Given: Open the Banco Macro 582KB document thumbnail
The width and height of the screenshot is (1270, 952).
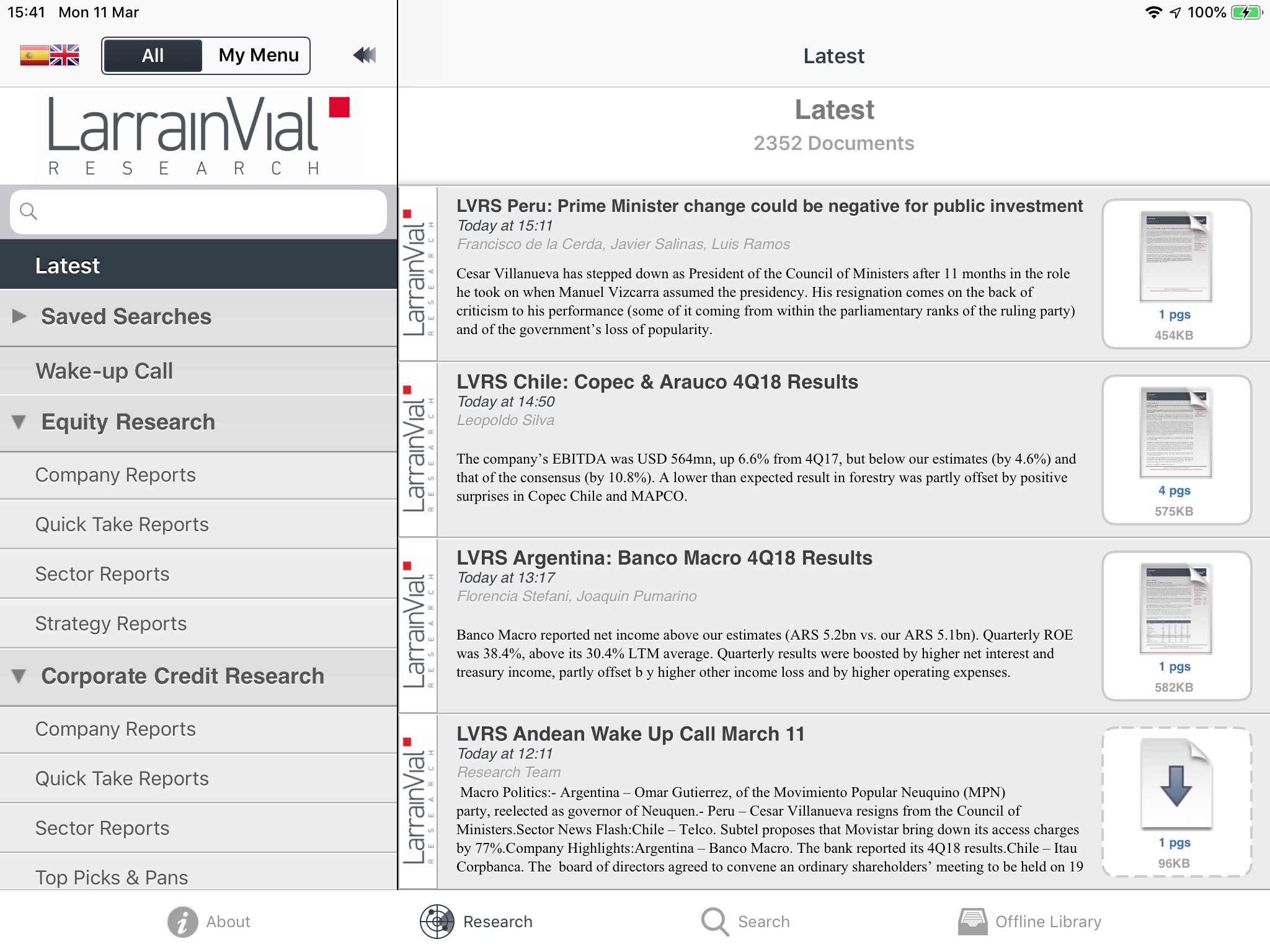Looking at the screenshot, I should [x=1176, y=625].
